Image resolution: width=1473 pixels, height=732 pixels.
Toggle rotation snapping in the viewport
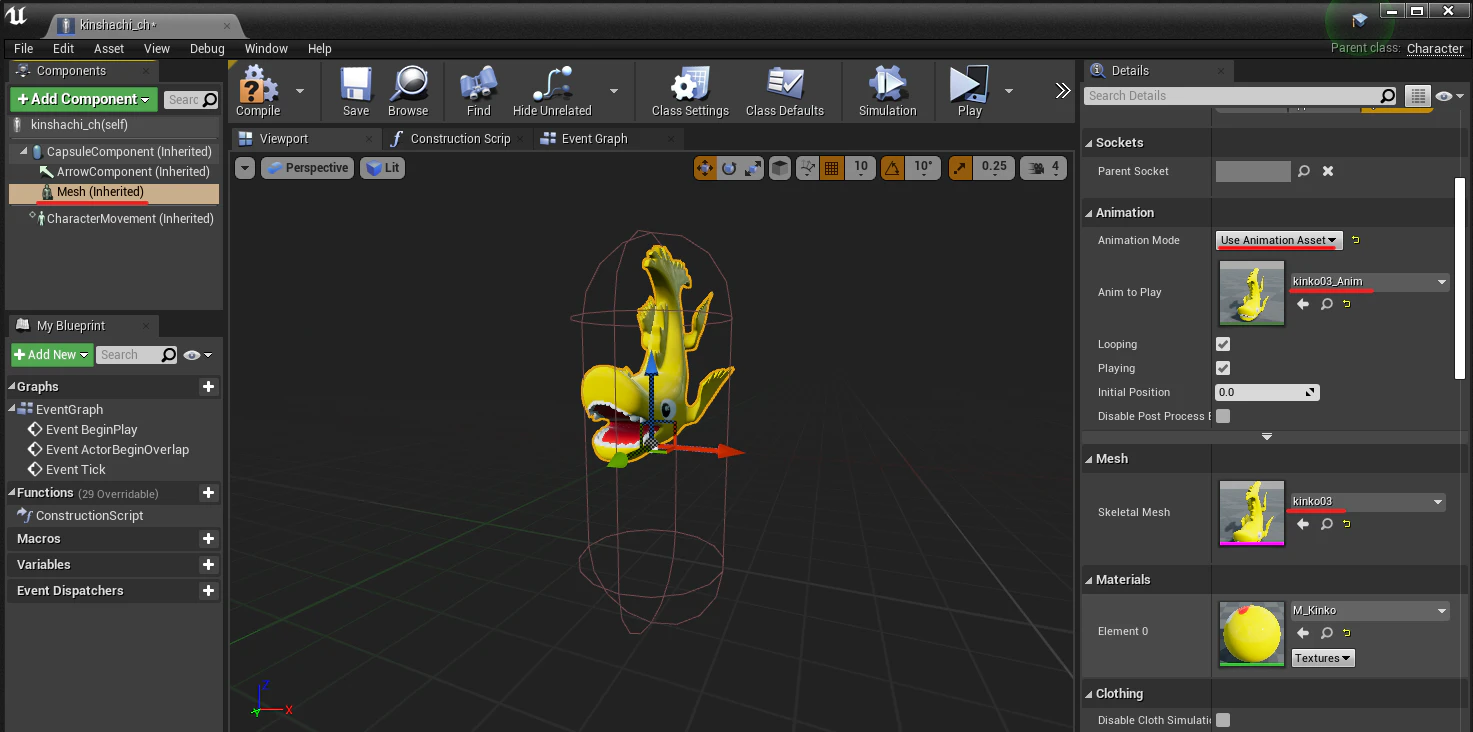pos(893,168)
